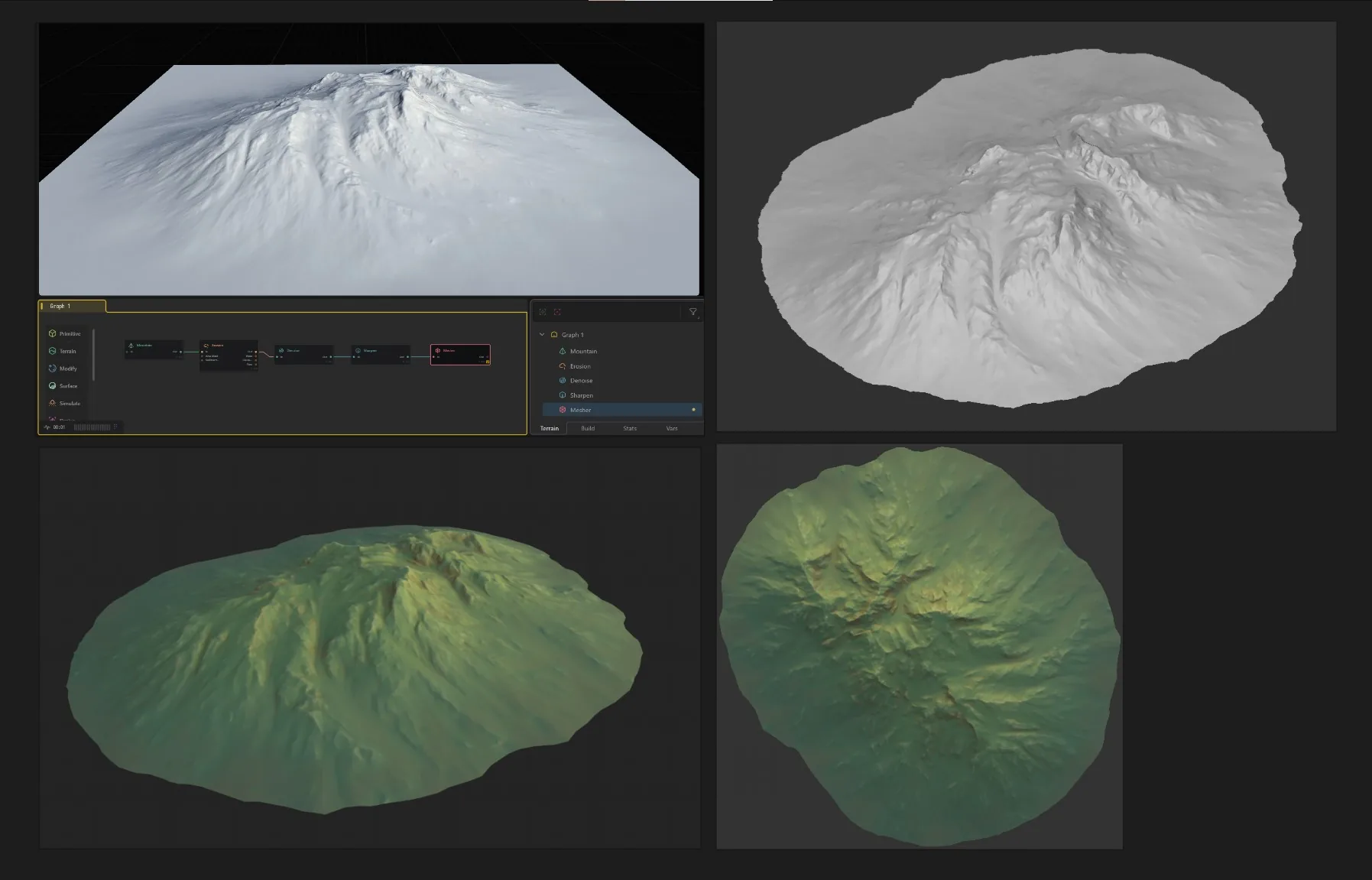The width and height of the screenshot is (1372, 880).
Task: Switch to the Stats tab
Action: [630, 428]
